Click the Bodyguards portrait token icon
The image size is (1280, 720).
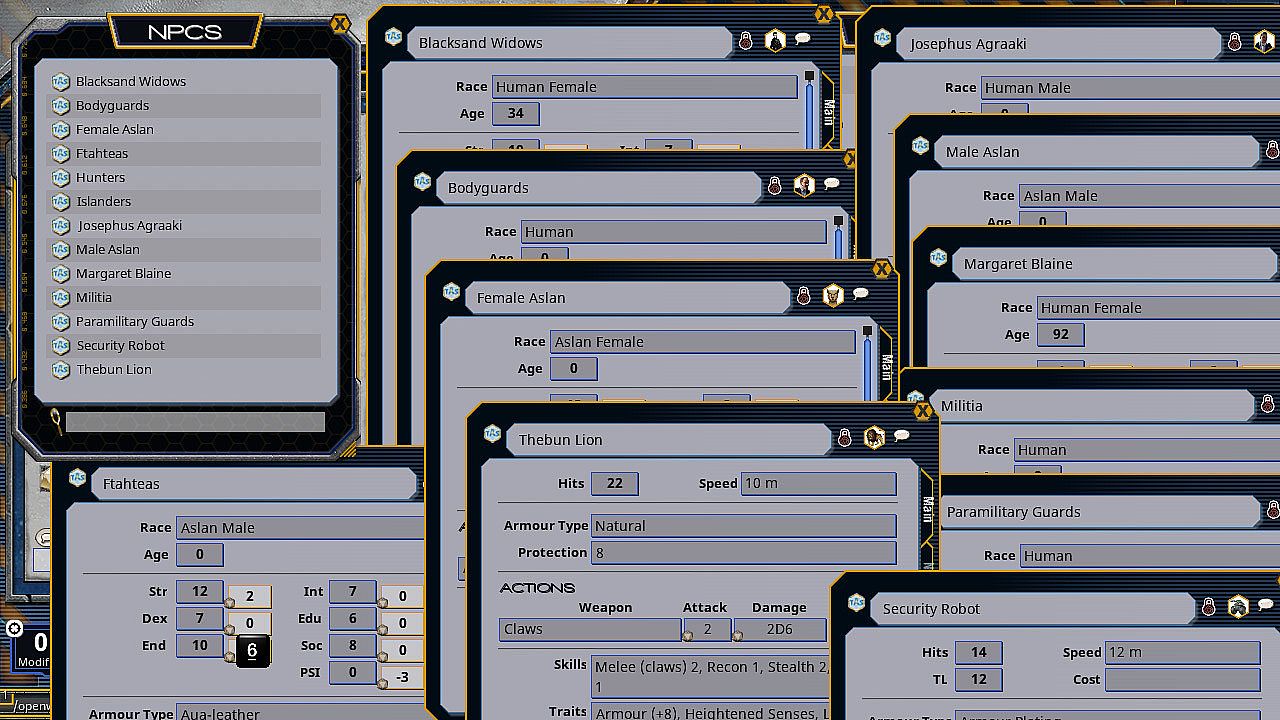[x=804, y=186]
